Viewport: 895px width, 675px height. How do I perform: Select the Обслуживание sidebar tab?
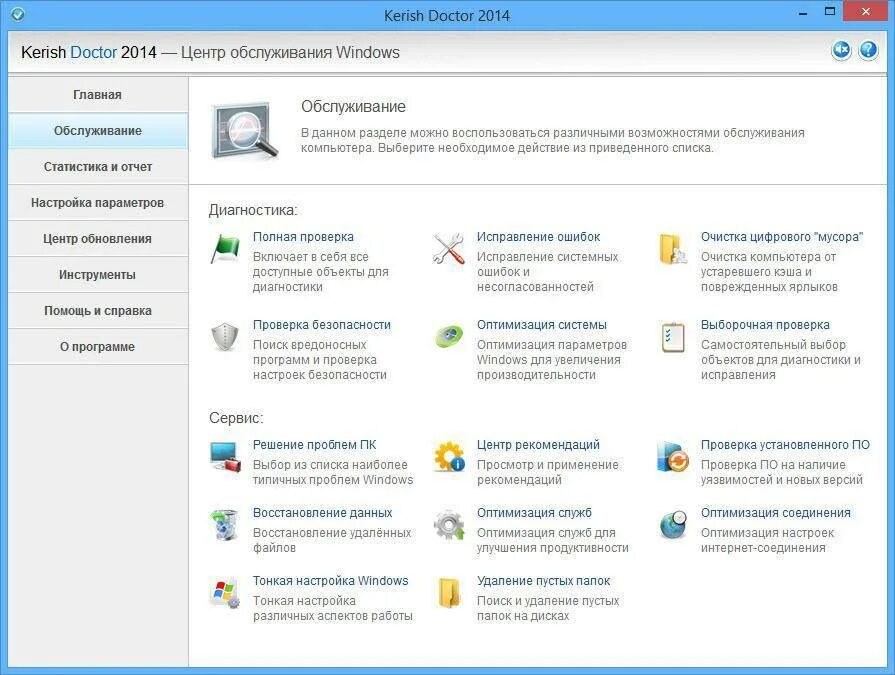pos(98,131)
